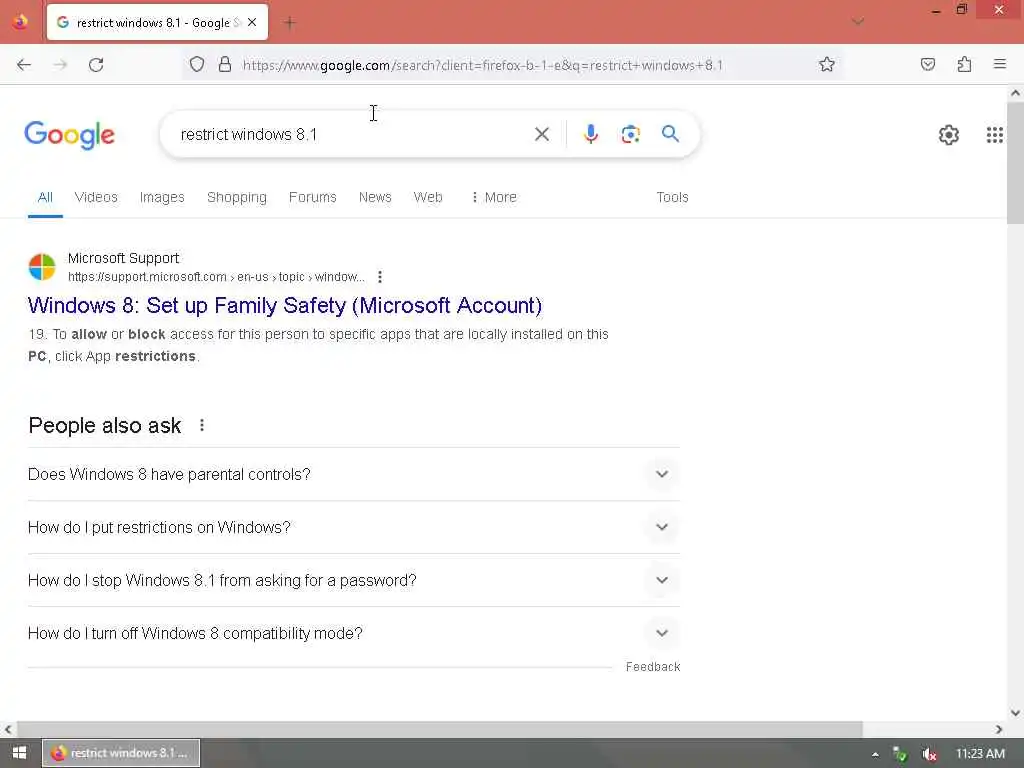Bookmark this page with the star icon

click(x=827, y=64)
